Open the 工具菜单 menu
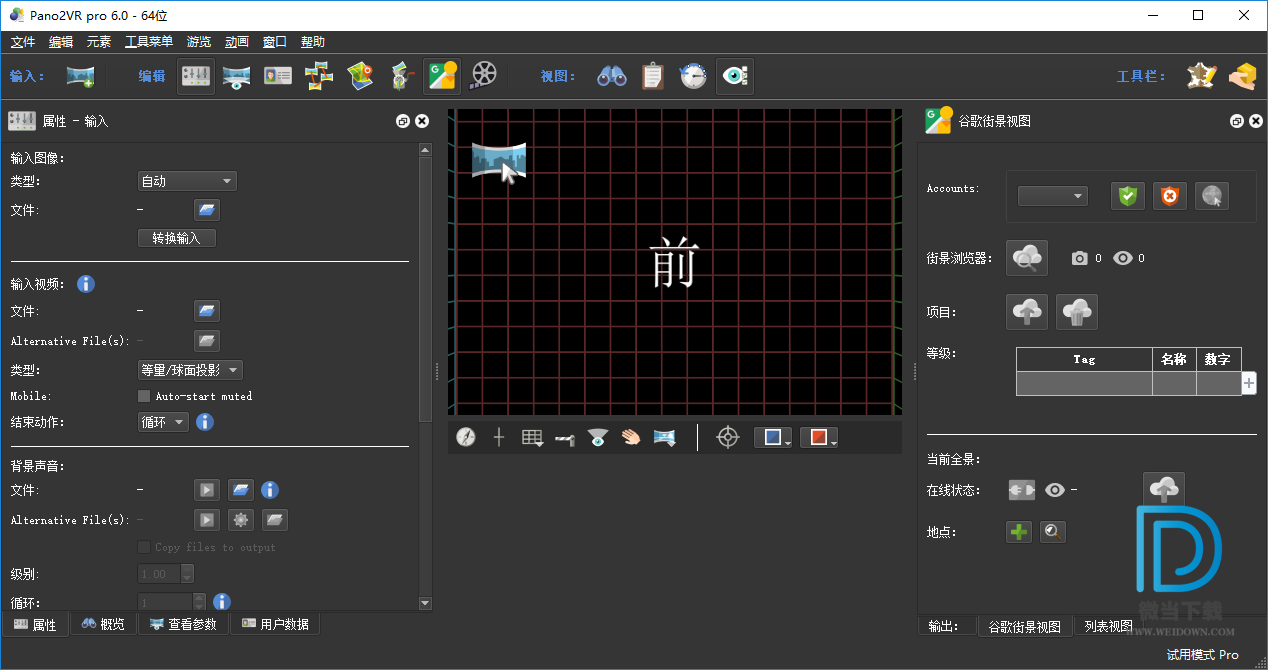 pos(148,42)
